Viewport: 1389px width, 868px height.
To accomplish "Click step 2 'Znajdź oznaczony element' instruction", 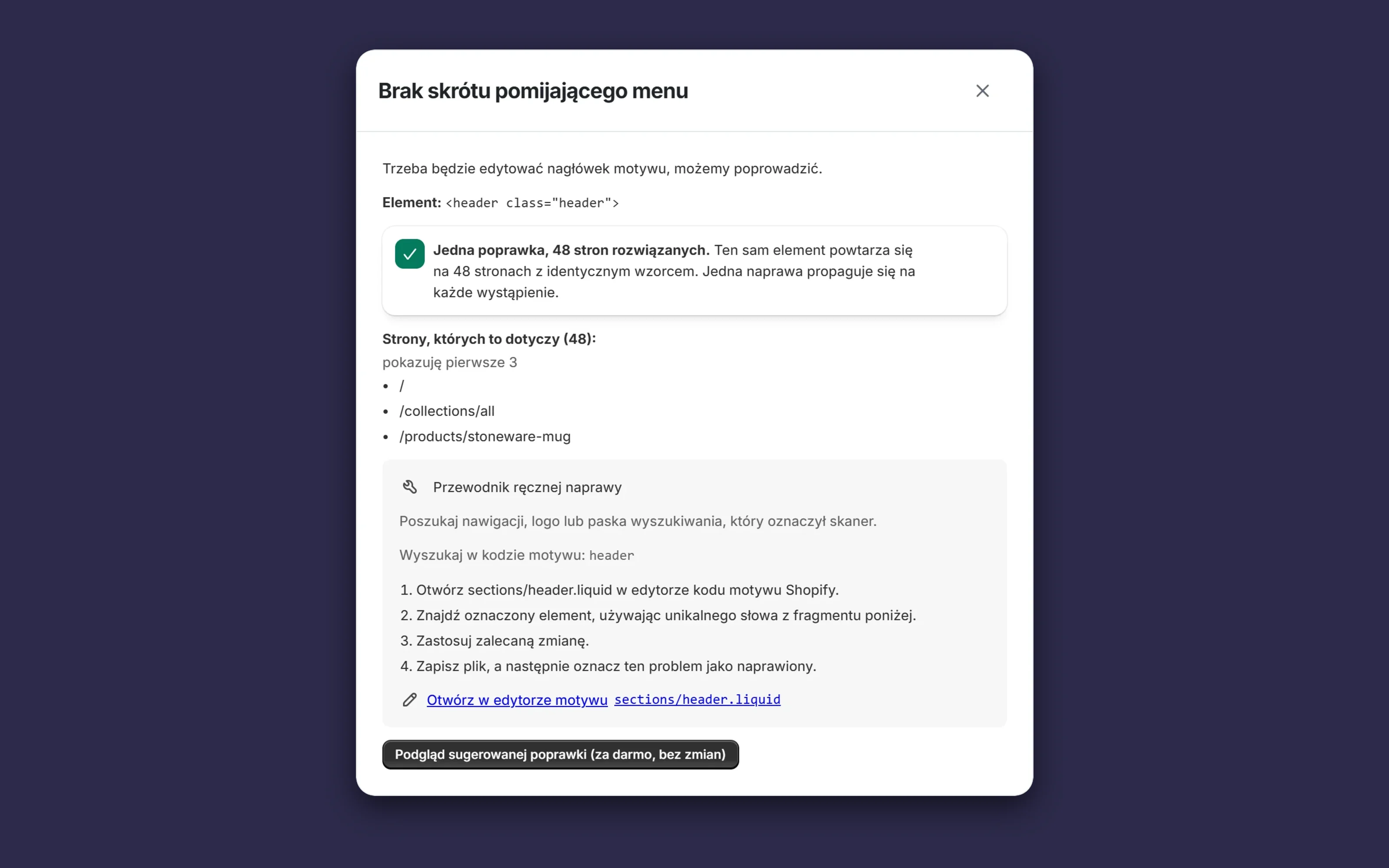I will [x=658, y=615].
